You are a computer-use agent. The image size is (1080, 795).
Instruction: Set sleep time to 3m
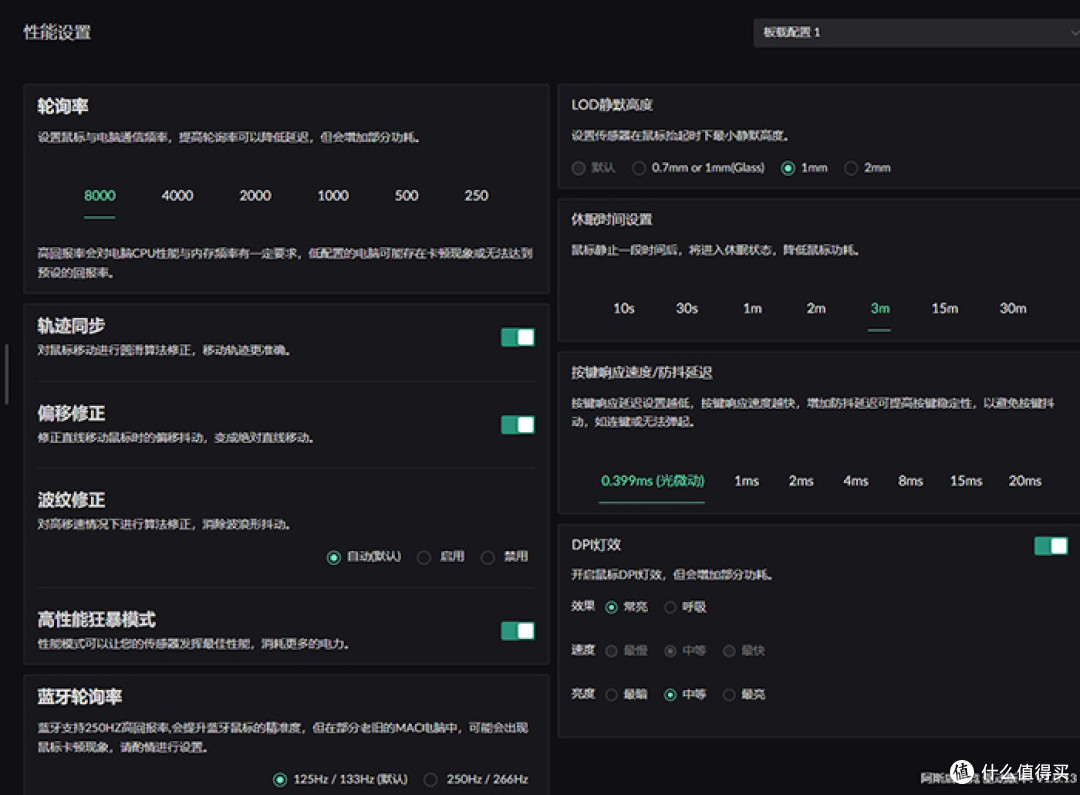(x=880, y=309)
